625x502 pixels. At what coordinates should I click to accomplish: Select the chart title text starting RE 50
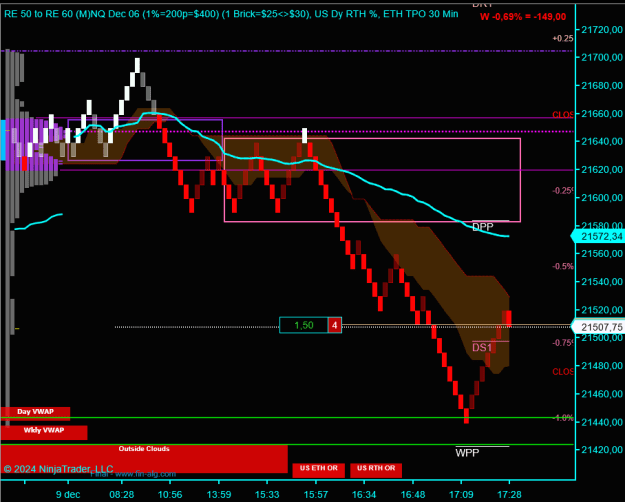point(231,14)
